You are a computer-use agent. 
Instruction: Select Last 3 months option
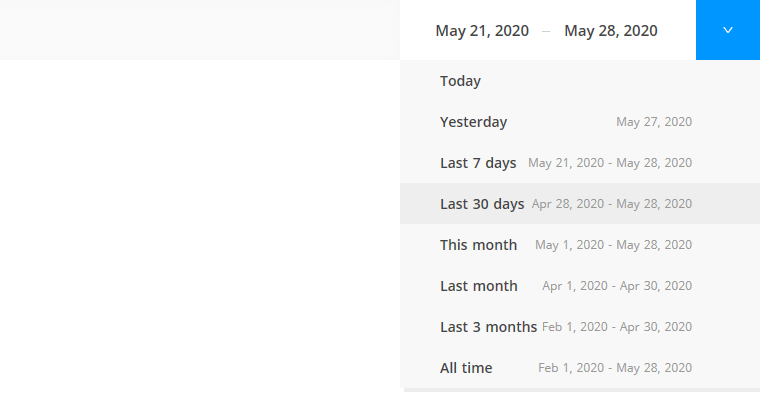tap(580, 327)
